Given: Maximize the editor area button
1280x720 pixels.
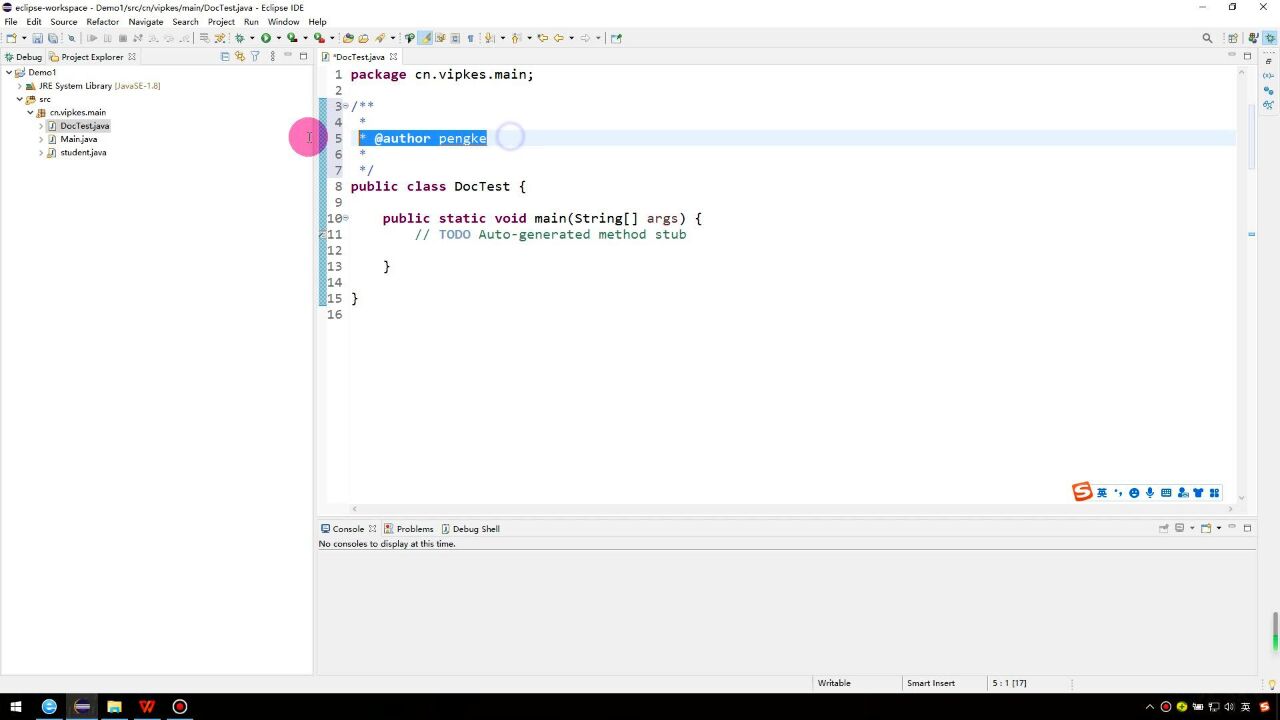Looking at the screenshot, I should click(1247, 56).
